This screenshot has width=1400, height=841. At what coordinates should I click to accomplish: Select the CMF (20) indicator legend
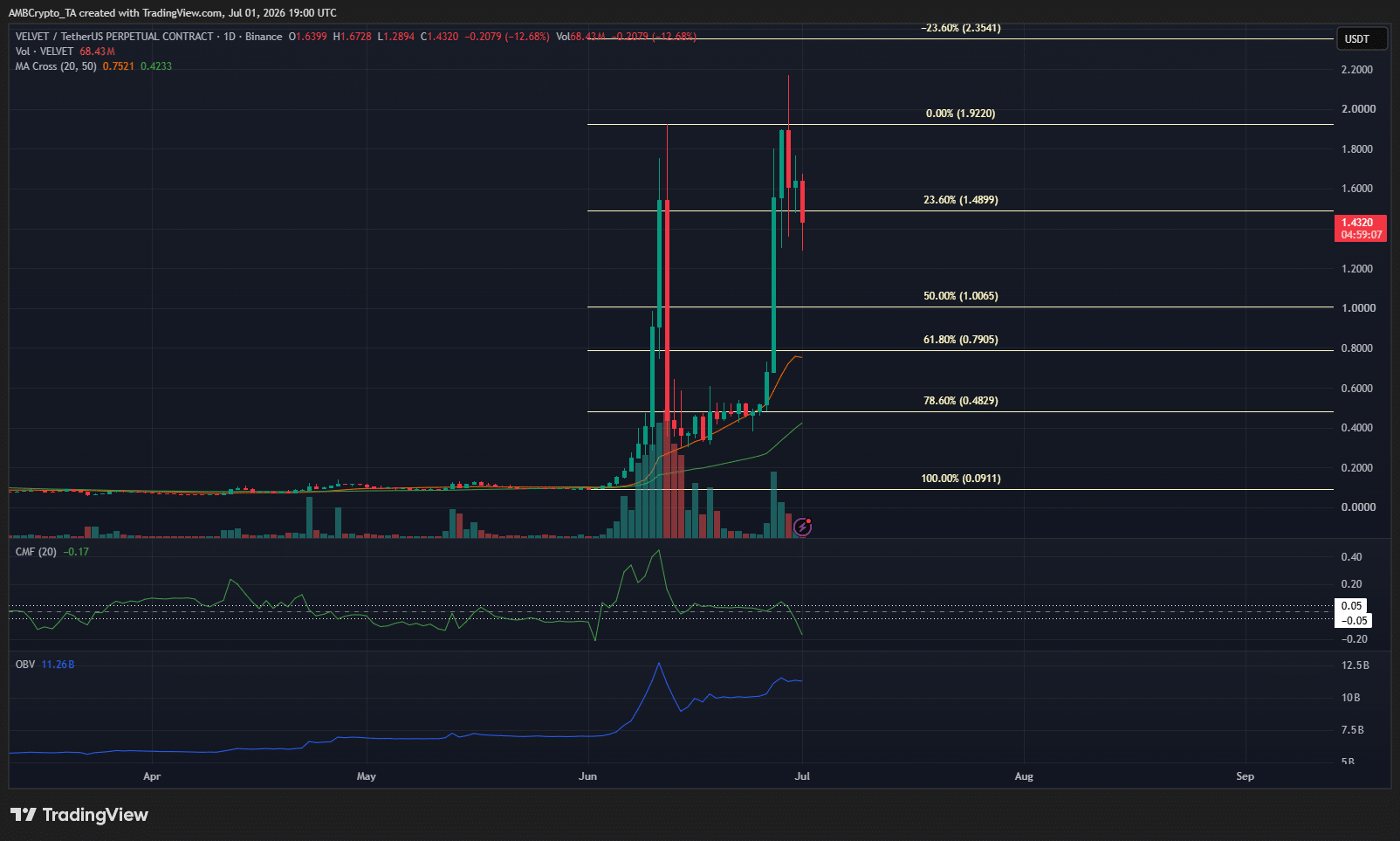click(x=36, y=552)
